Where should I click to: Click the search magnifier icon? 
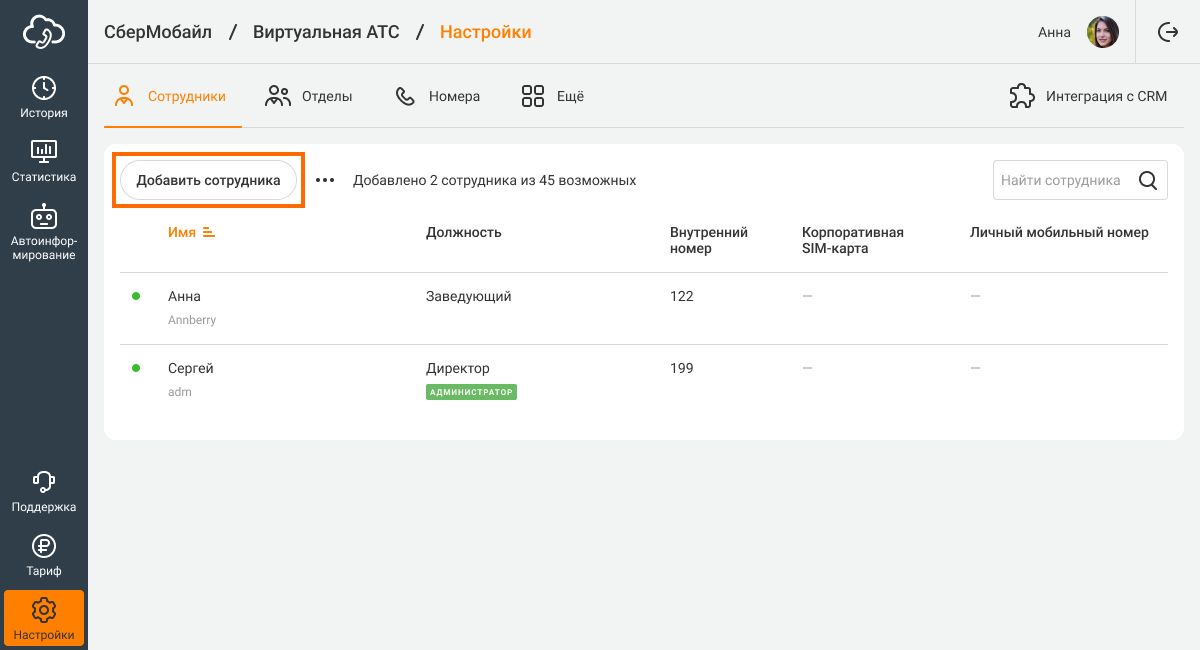[1148, 181]
